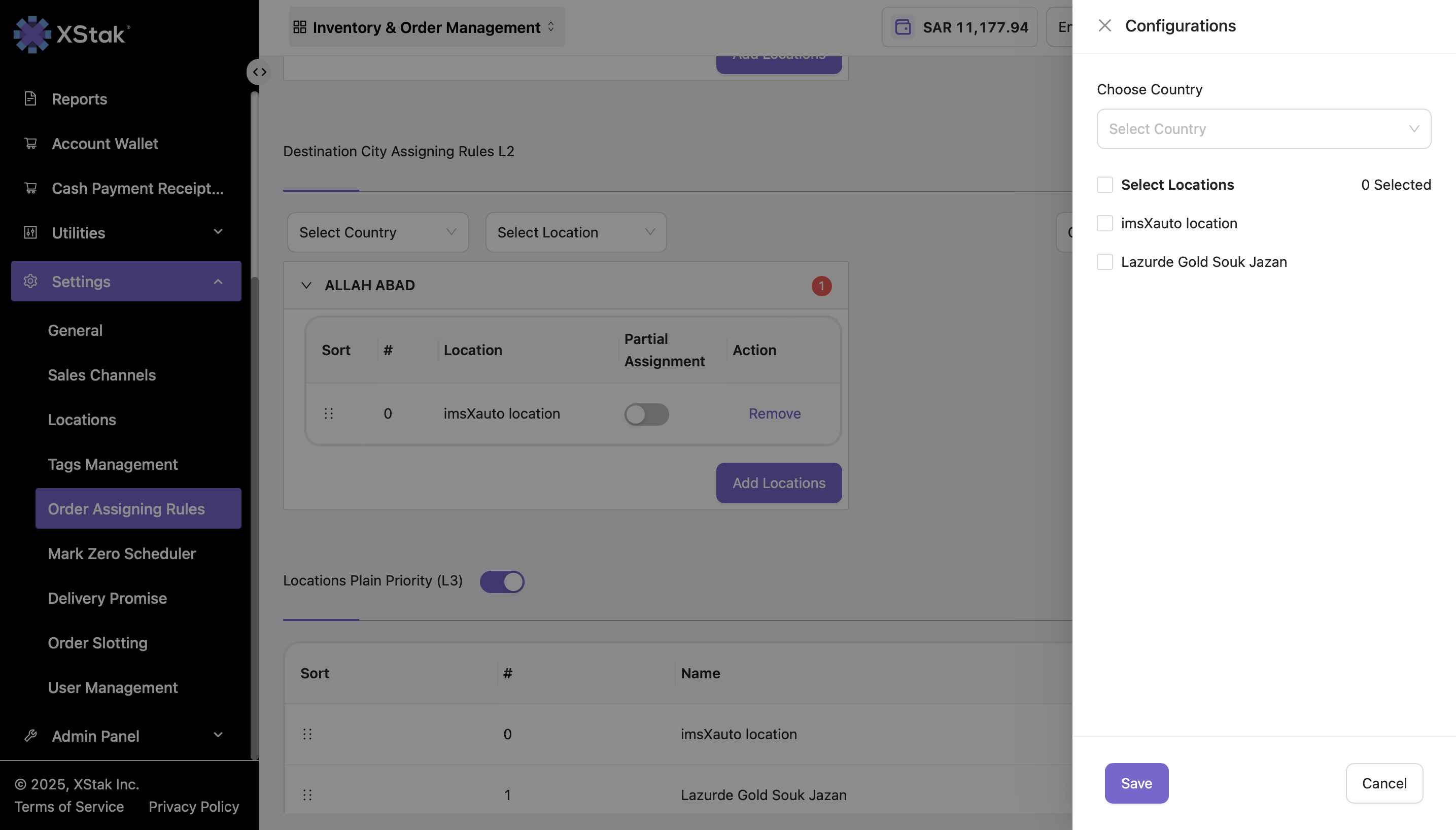Click the Admin Panel wrench icon
1456x830 pixels.
pos(31,735)
